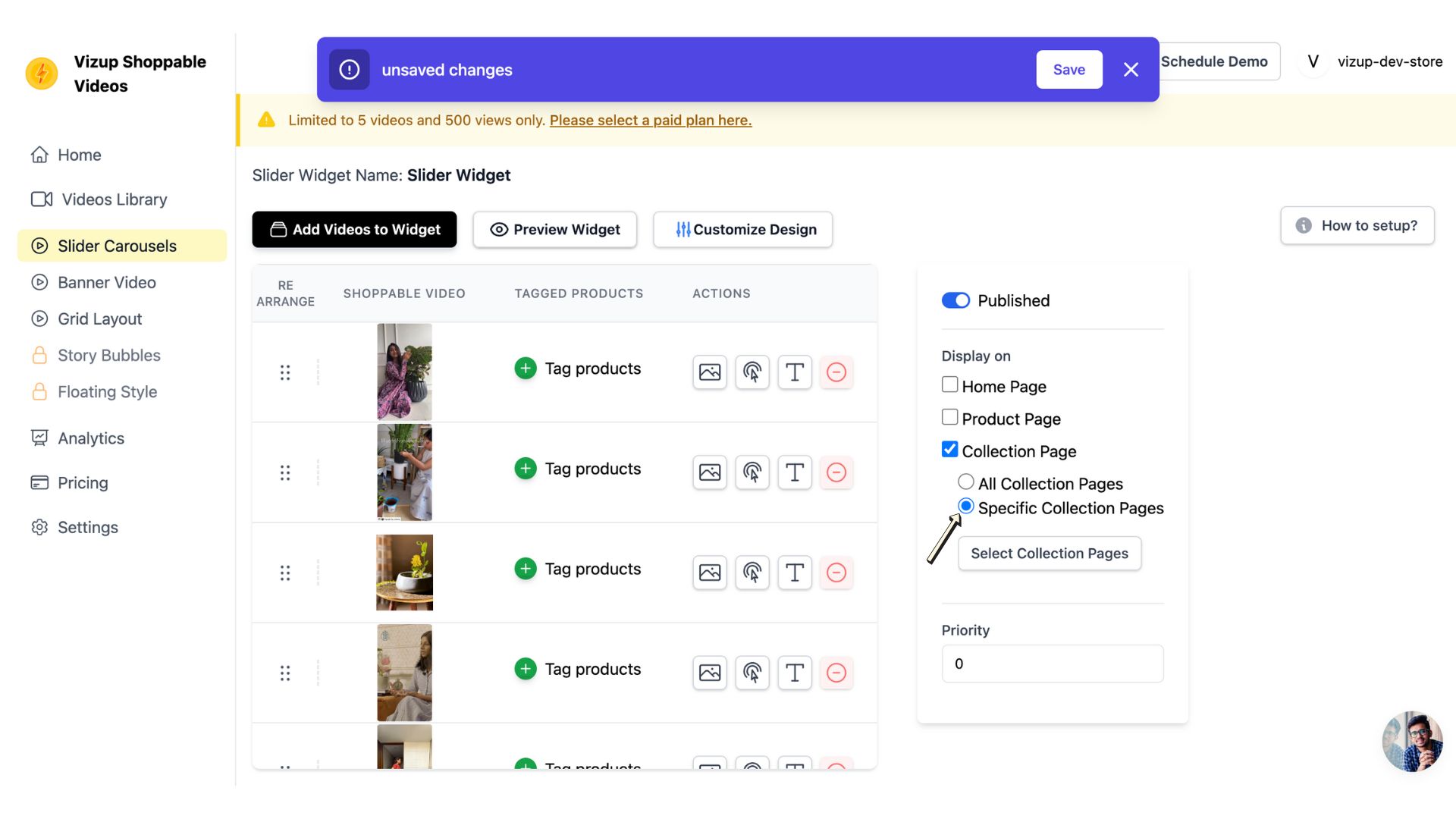Screen dimensions: 1456x819
Task: Click the drag-to-rearrange handle for first video
Action: [x=285, y=372]
